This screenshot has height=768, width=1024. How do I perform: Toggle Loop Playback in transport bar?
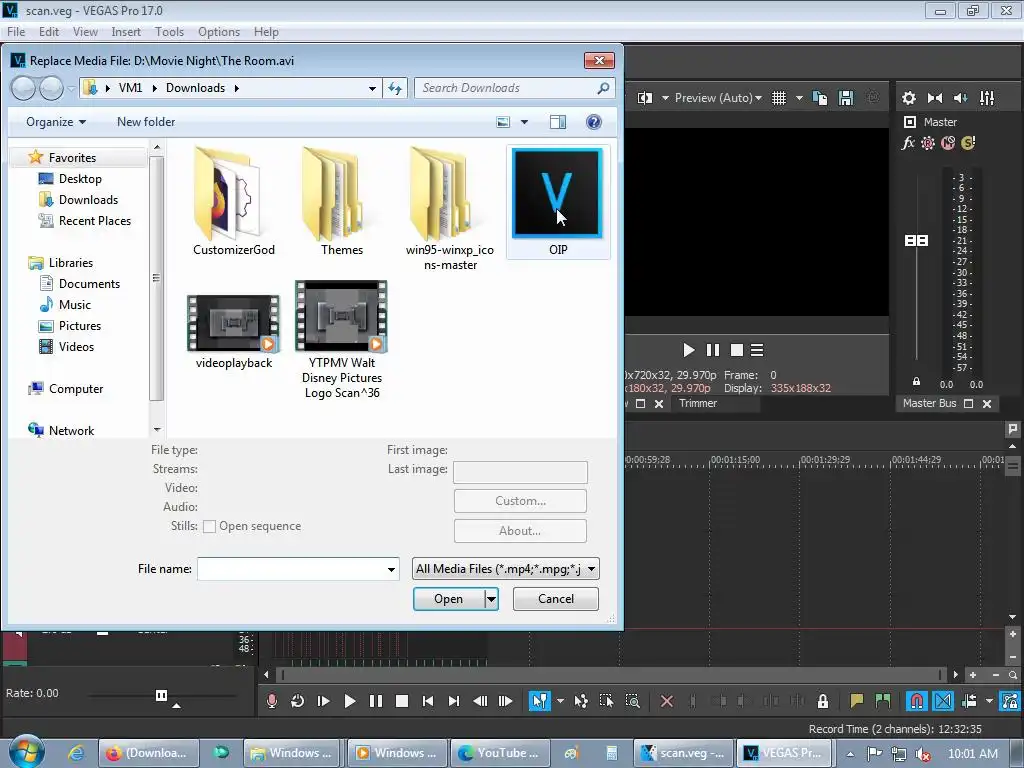pyautogui.click(x=297, y=701)
